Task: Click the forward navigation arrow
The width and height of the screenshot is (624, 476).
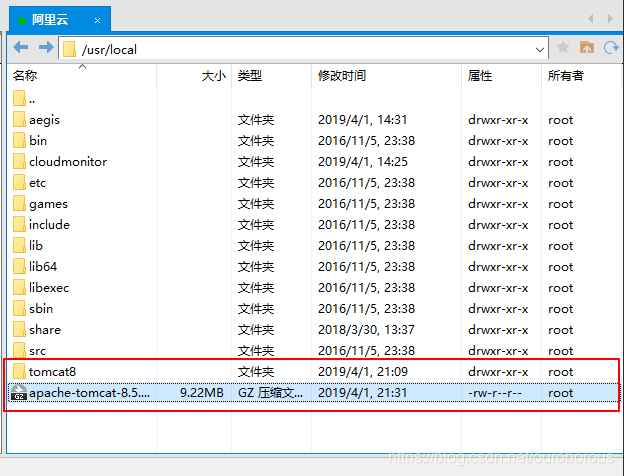Action: point(46,47)
